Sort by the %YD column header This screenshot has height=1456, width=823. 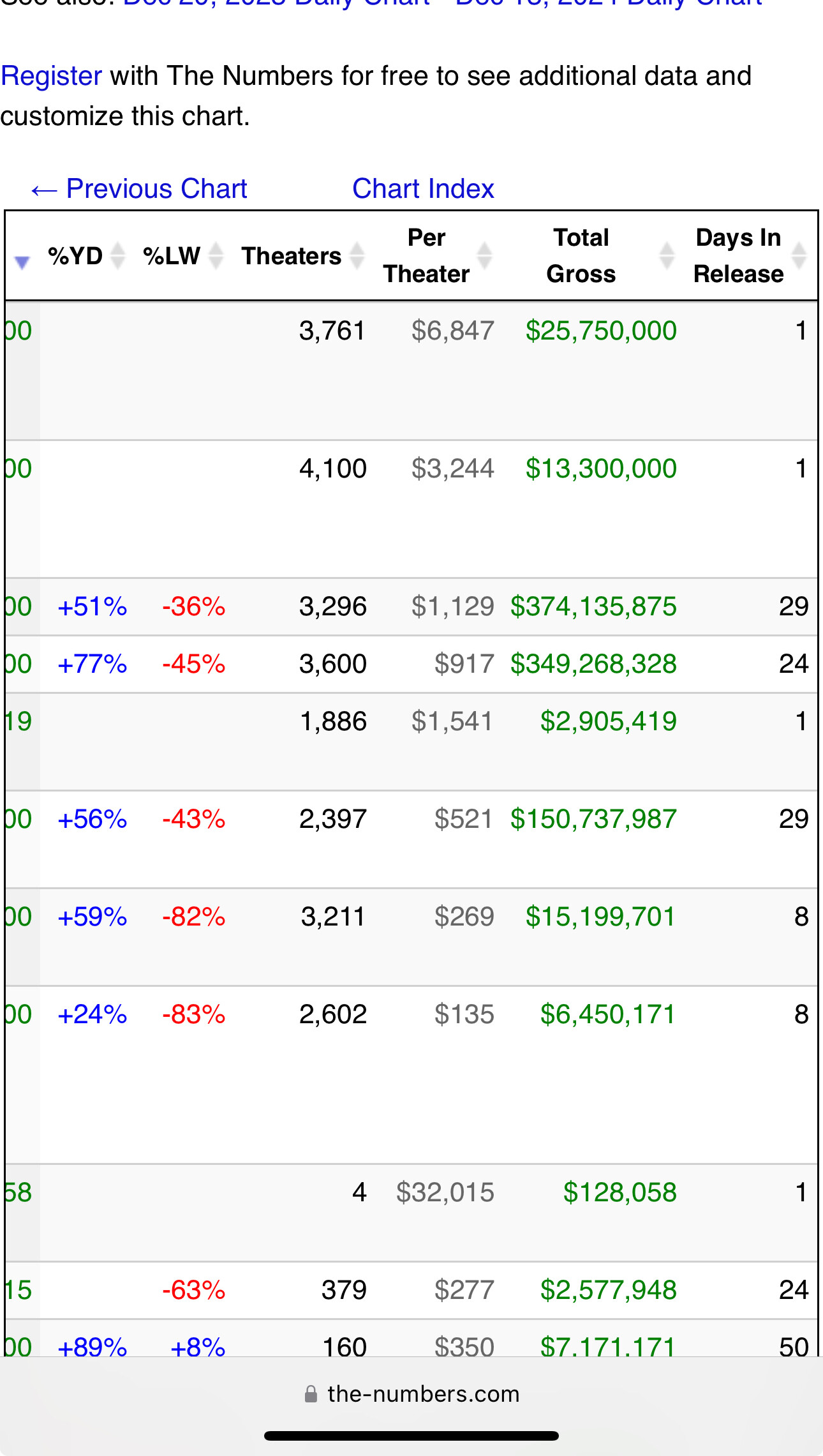[x=75, y=256]
